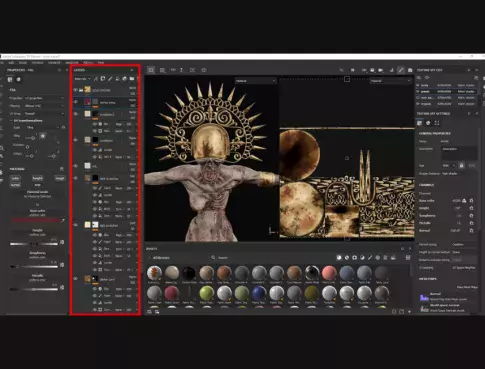Image resolution: width=485 pixels, height=369 pixels.
Task: Toggle the height channel button under Material
Action: click(x=37, y=178)
